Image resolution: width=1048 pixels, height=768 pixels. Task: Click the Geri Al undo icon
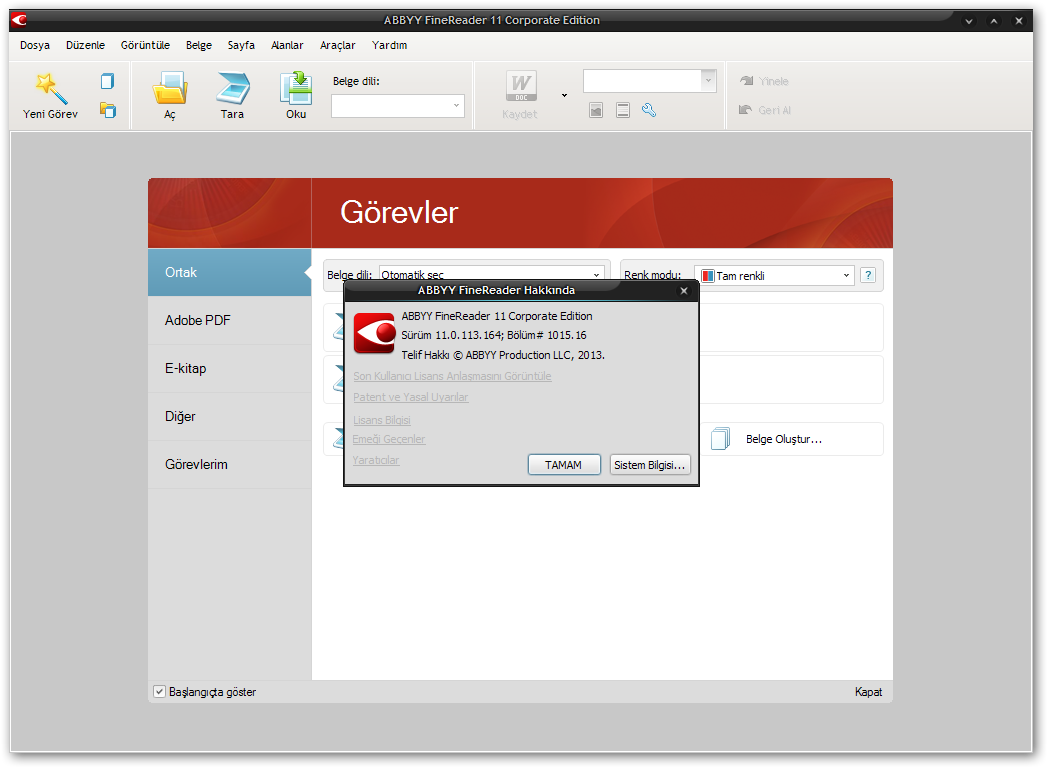(x=746, y=110)
